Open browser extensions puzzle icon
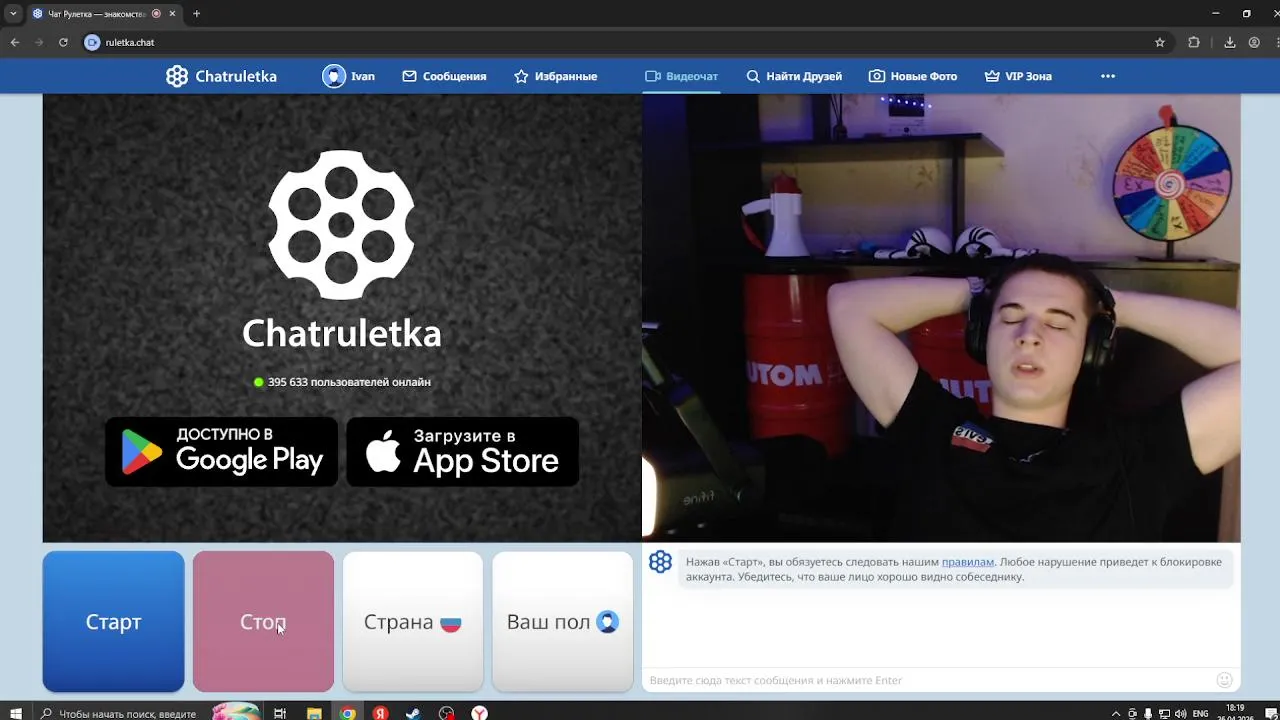Screen dimensions: 1280x720 coord(1193,42)
